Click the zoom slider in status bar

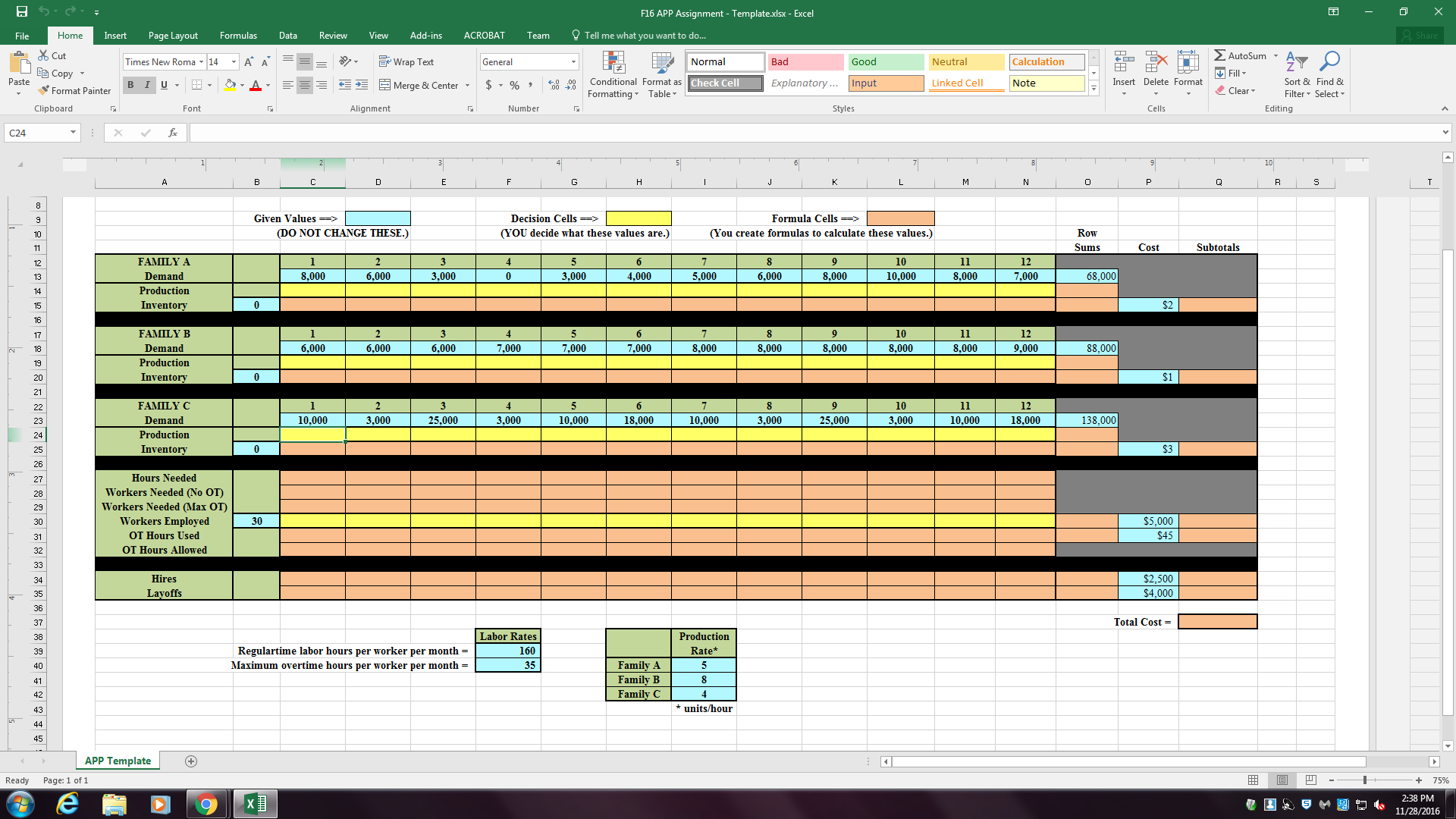[x=1365, y=780]
